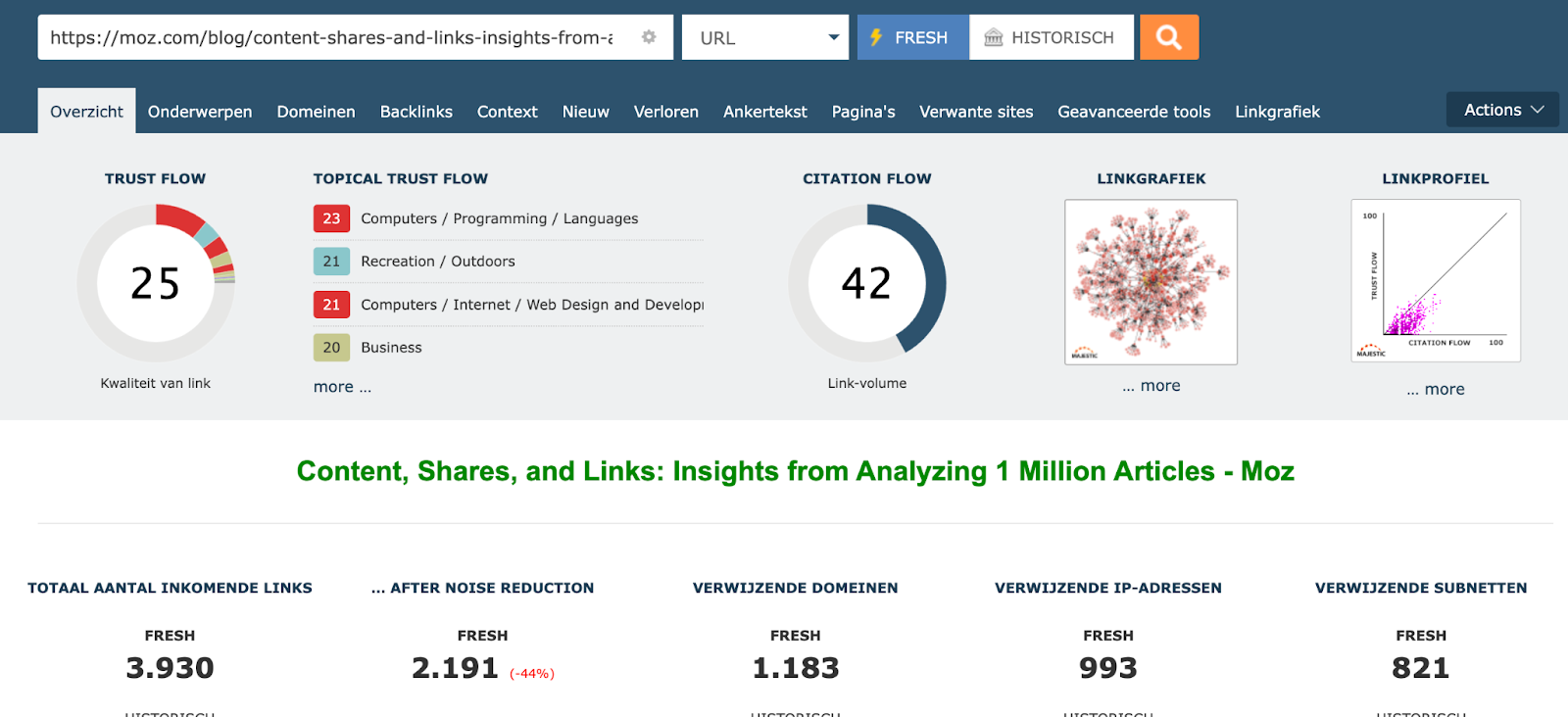Switch to the HISTORISCH index
The height and width of the screenshot is (717, 1568).
1052,37
